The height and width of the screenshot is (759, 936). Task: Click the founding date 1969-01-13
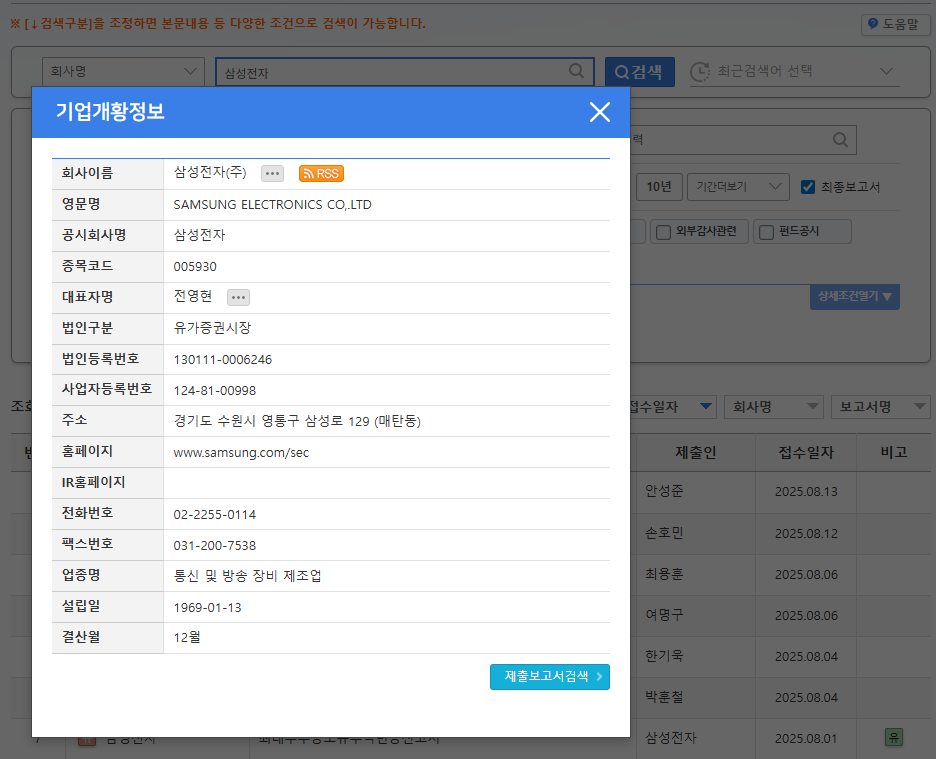click(207, 607)
